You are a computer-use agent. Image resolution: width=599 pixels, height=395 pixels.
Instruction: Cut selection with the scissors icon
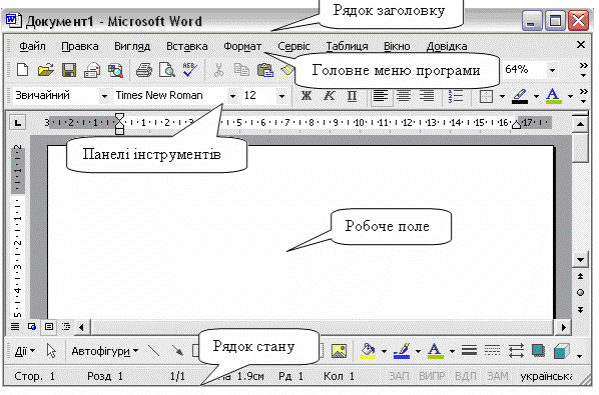[x=218, y=70]
